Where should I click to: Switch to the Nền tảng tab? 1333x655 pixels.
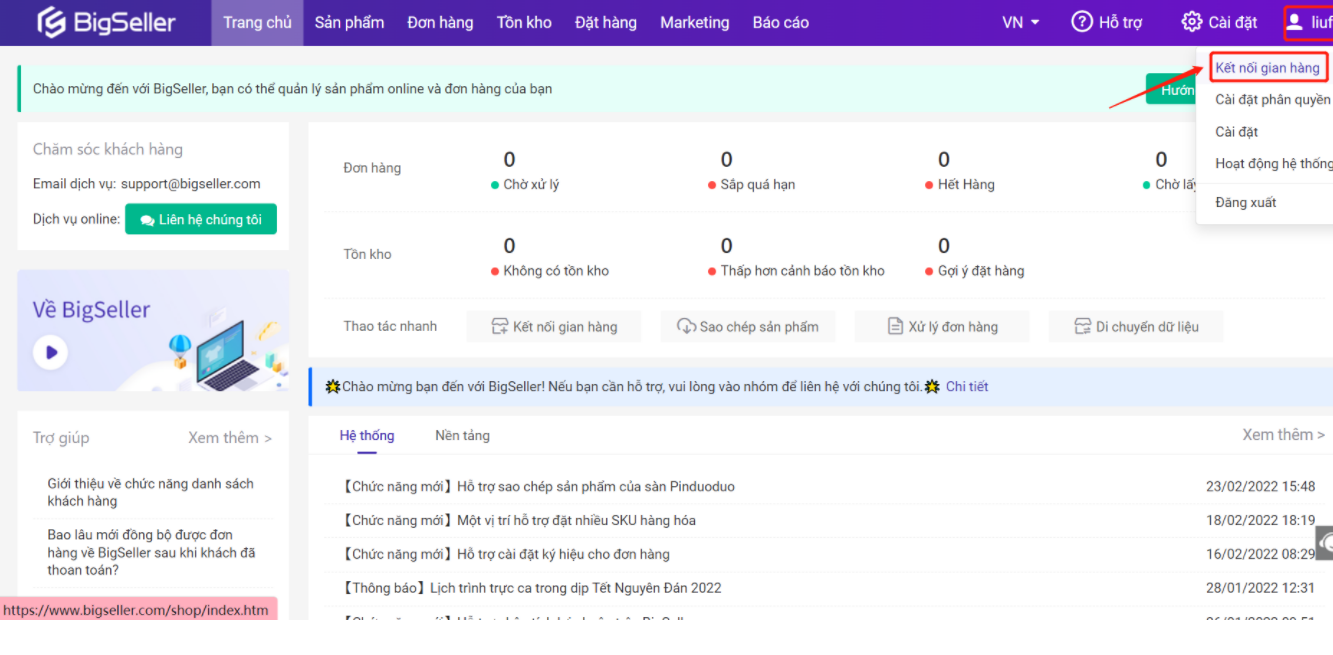click(462, 435)
